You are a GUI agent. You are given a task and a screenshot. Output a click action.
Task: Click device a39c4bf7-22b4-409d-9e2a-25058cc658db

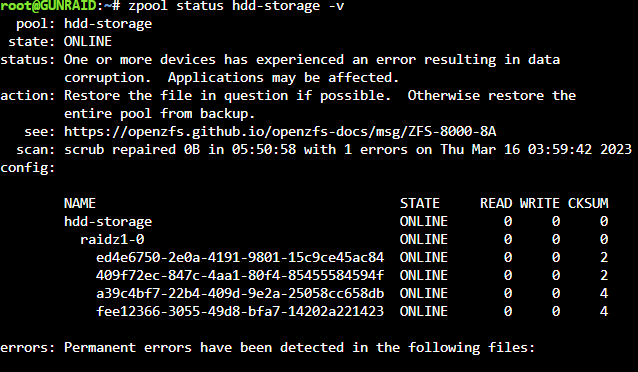click(240, 293)
